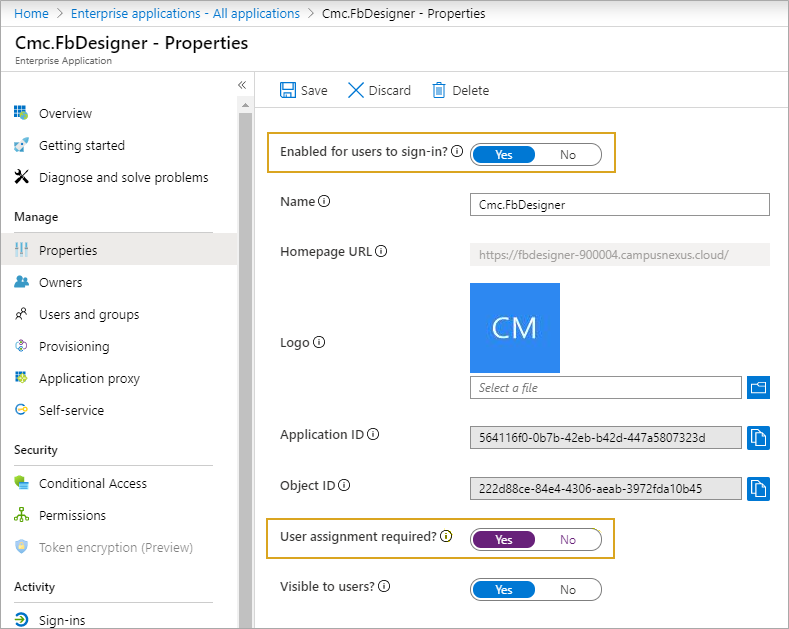Viewport: 789px width, 629px height.
Task: Collapse the left navigation sidebar
Action: 242,85
